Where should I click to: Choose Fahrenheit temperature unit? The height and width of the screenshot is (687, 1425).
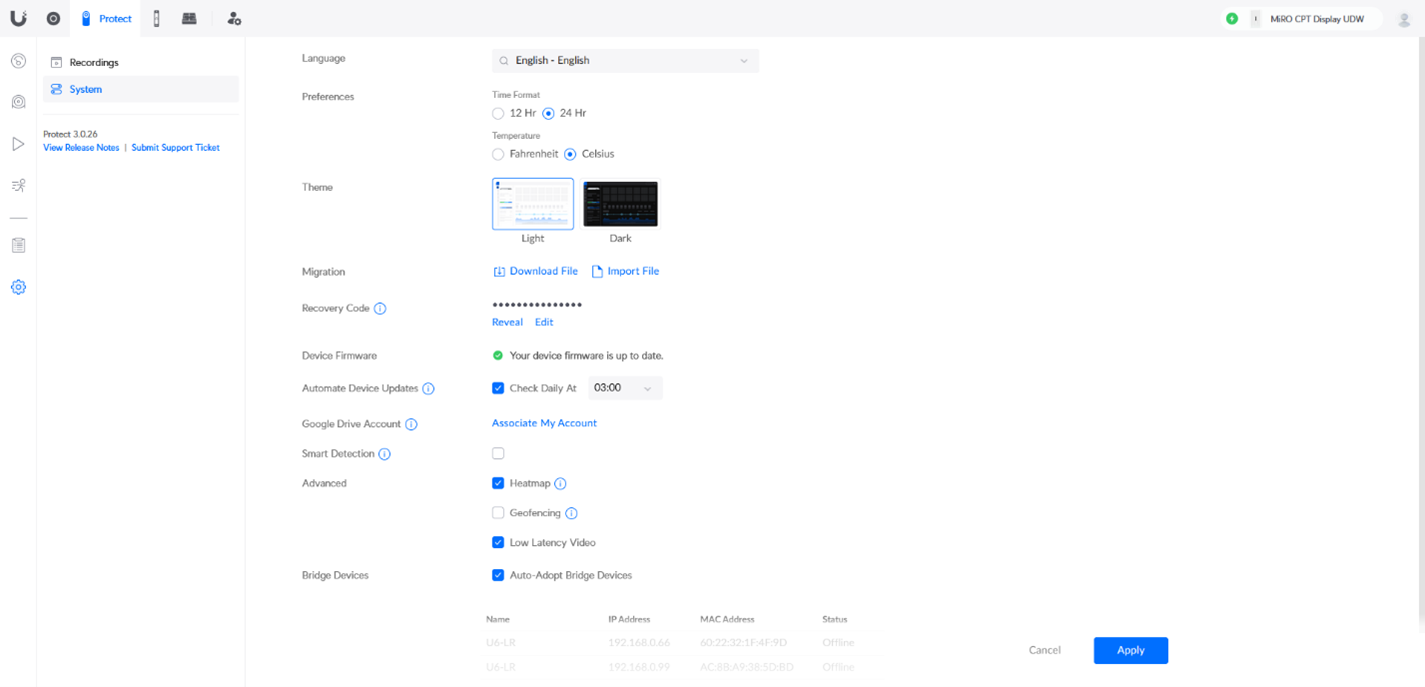[x=498, y=154]
